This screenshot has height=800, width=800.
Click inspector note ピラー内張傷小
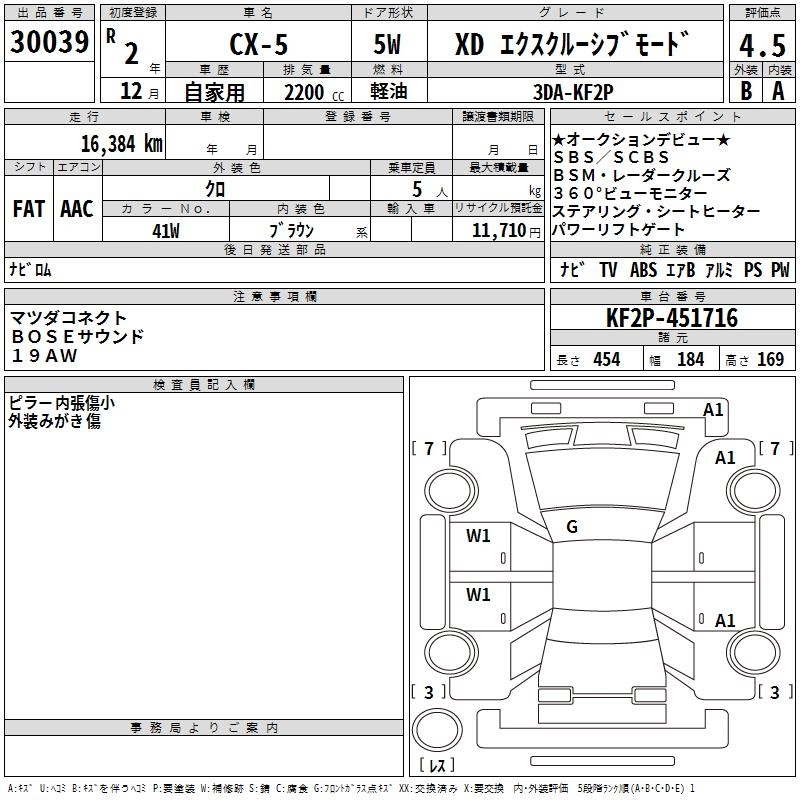62,403
